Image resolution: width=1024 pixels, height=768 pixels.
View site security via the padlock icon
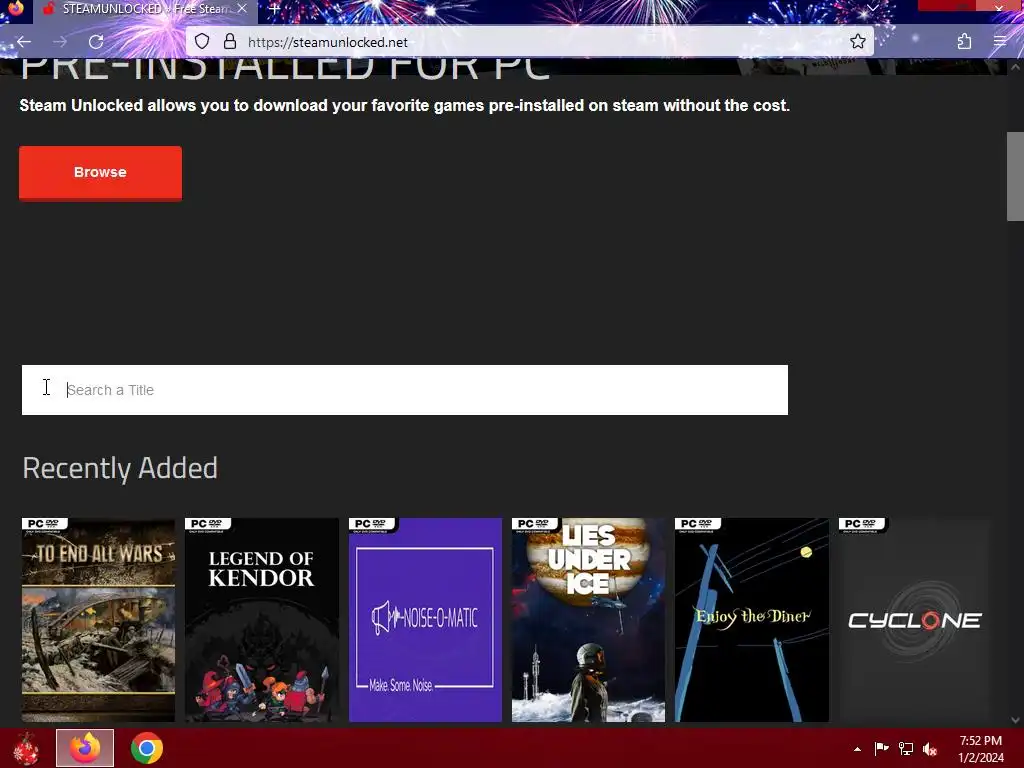click(x=230, y=42)
